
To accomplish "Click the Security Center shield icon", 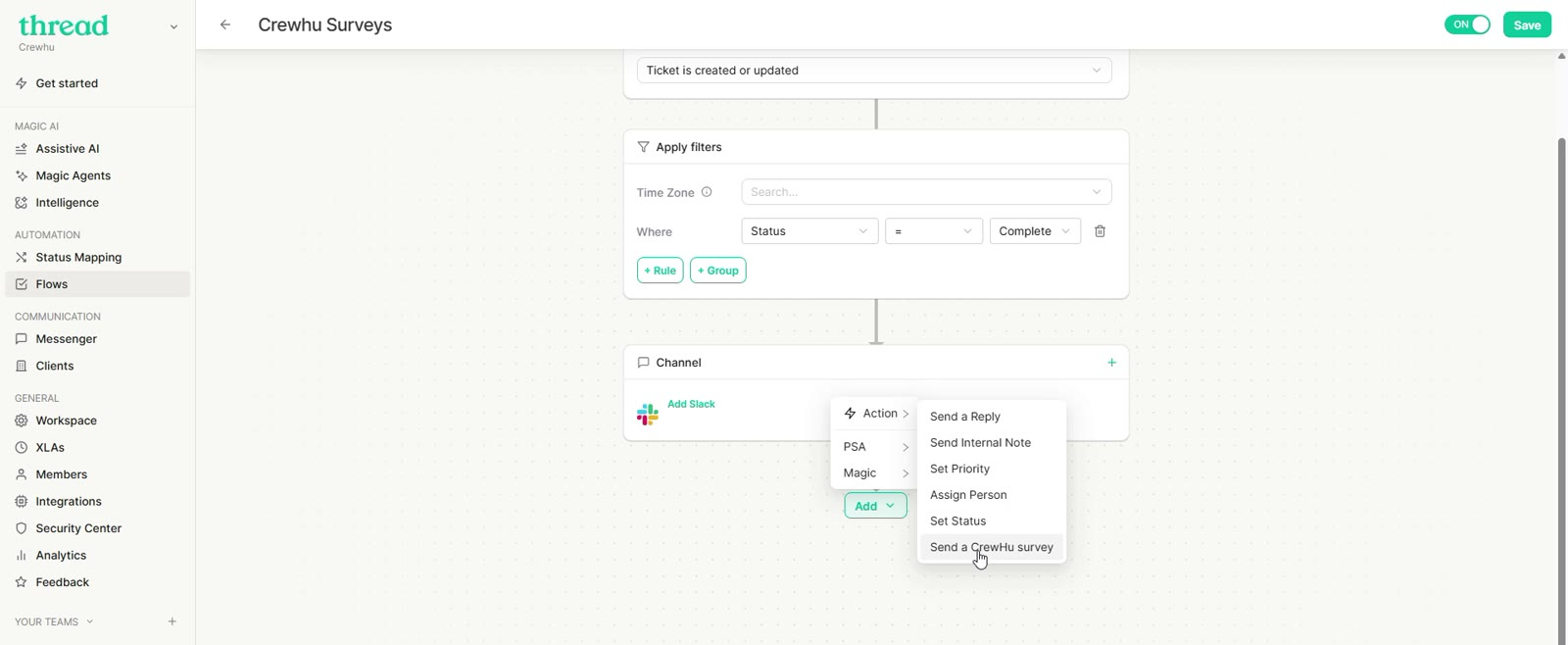I will pyautogui.click(x=22, y=528).
